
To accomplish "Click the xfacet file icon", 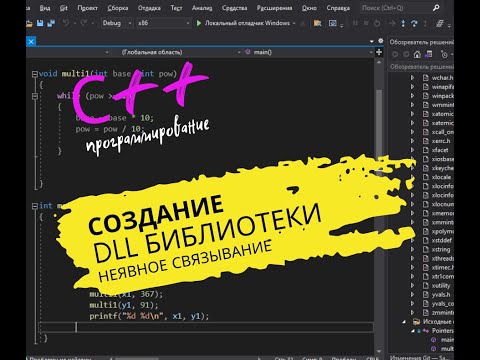I will coord(426,150).
